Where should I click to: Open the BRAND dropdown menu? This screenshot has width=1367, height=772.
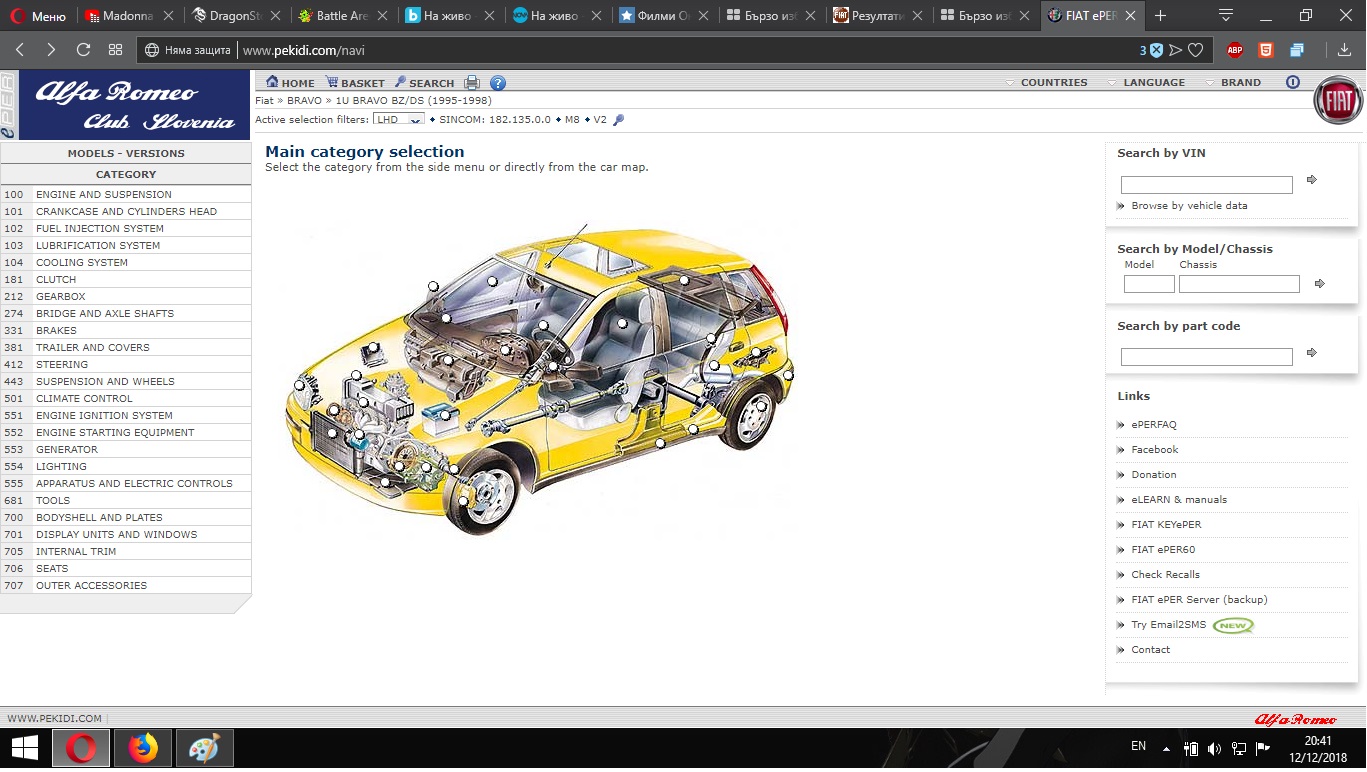[x=1240, y=83]
